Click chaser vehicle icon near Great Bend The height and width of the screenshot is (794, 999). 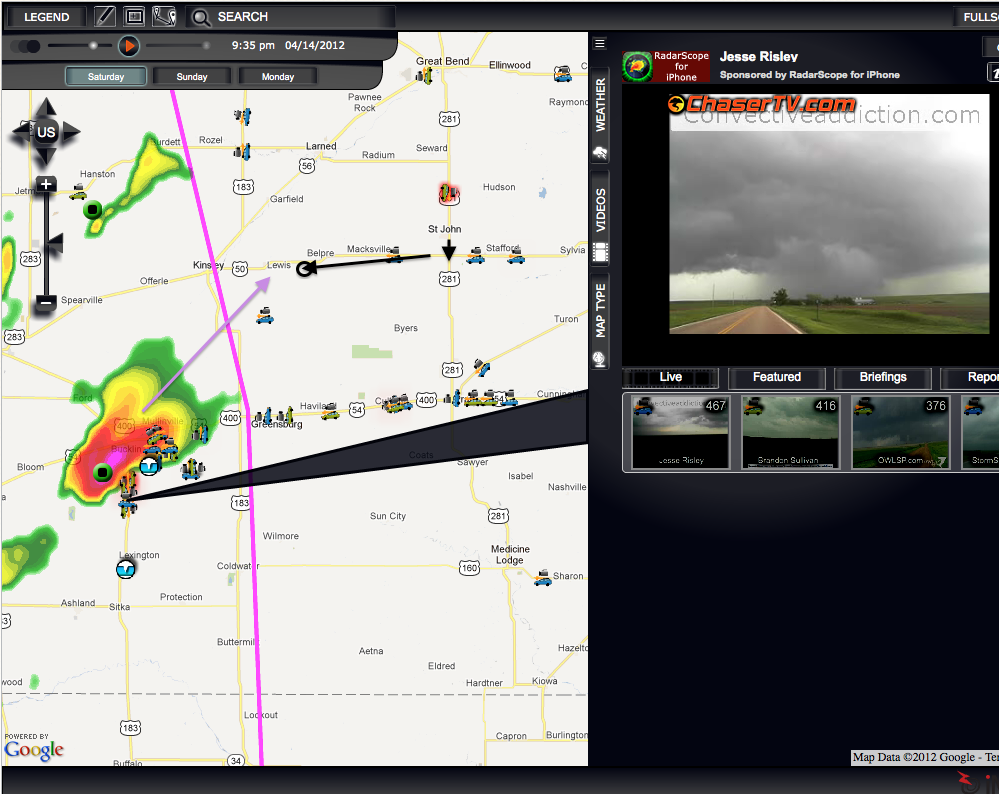(x=424, y=76)
